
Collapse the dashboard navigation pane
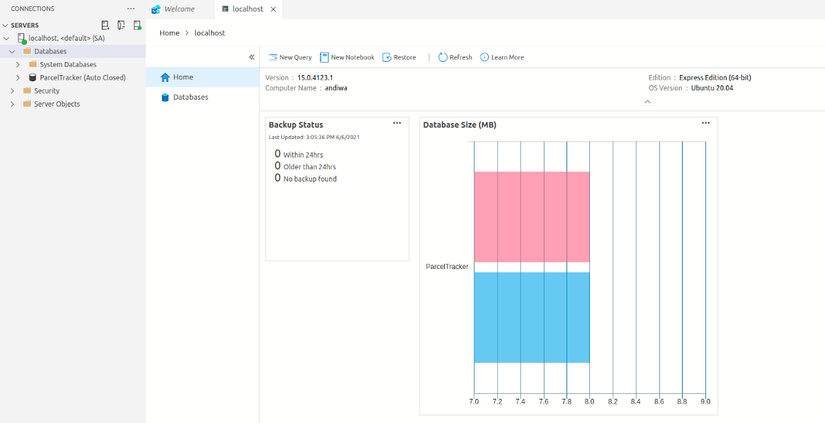click(x=252, y=57)
